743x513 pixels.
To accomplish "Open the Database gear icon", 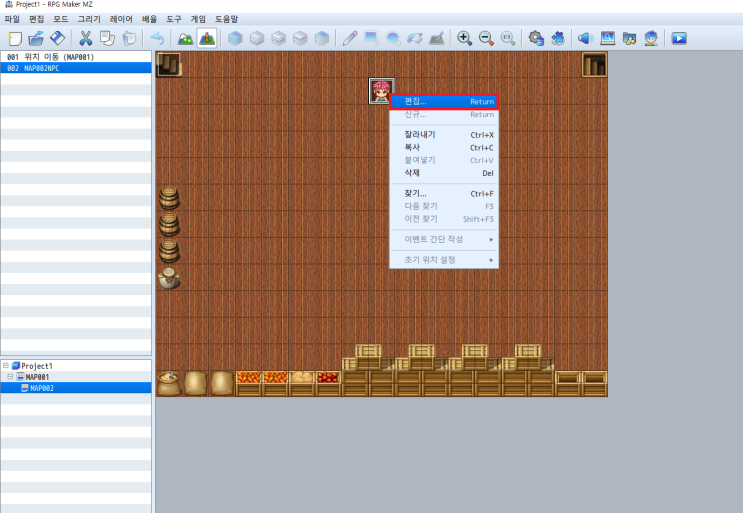I will pos(536,38).
